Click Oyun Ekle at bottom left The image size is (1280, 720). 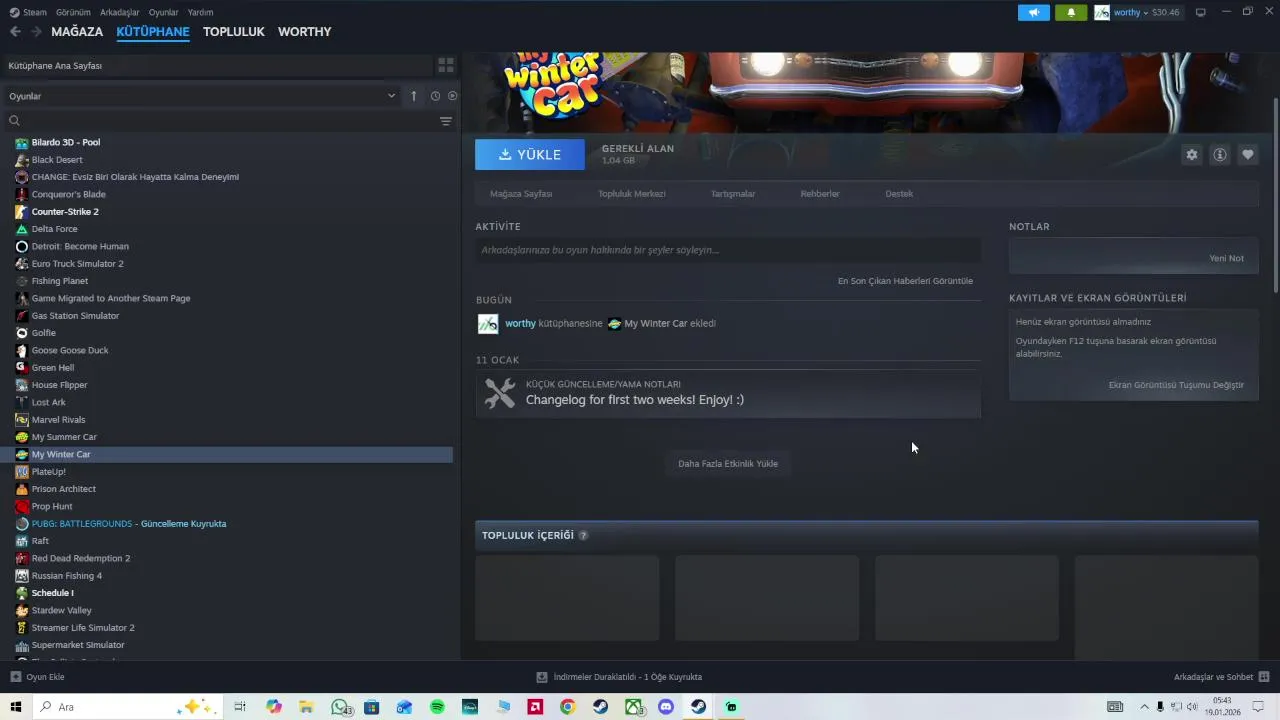pos(38,677)
